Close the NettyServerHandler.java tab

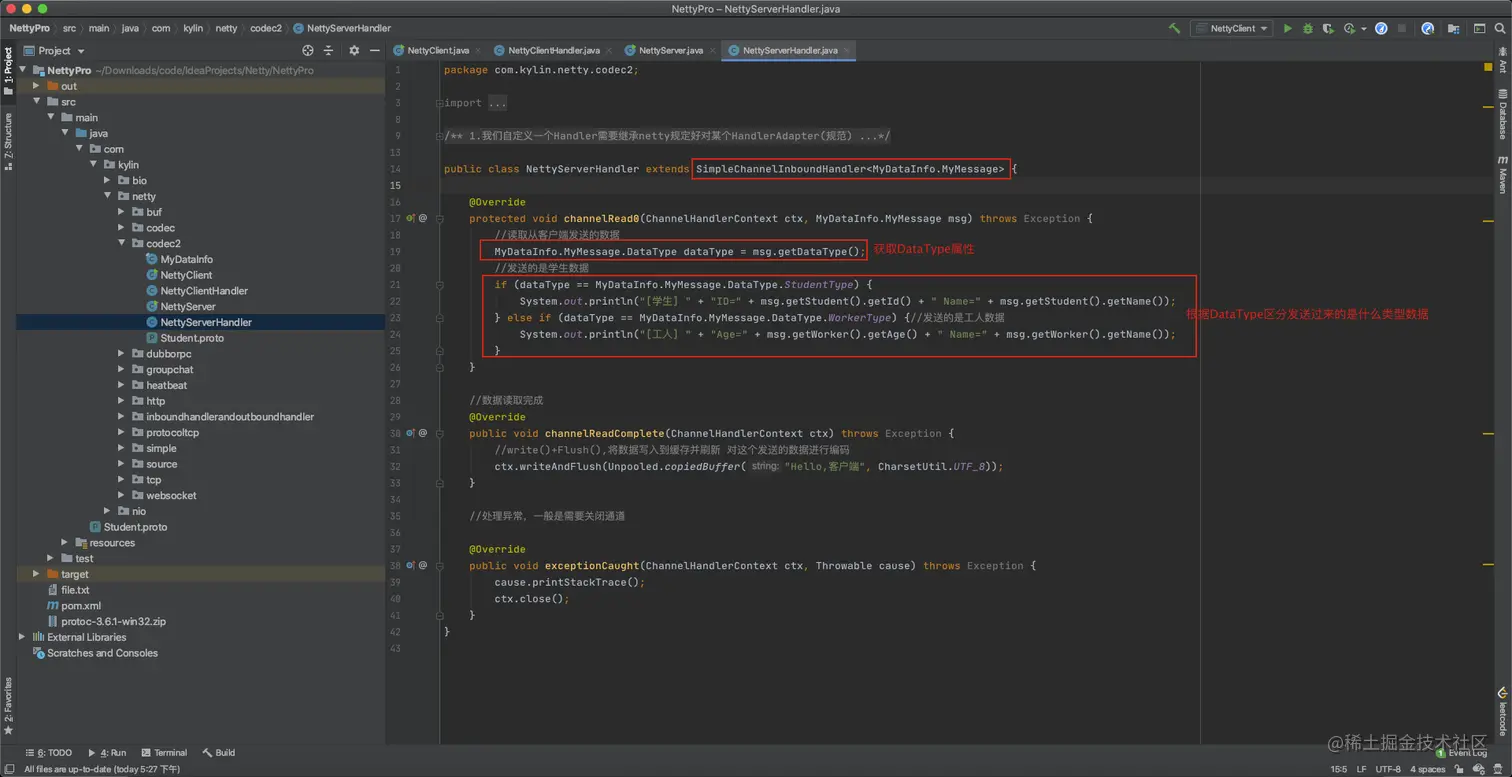(x=847, y=50)
